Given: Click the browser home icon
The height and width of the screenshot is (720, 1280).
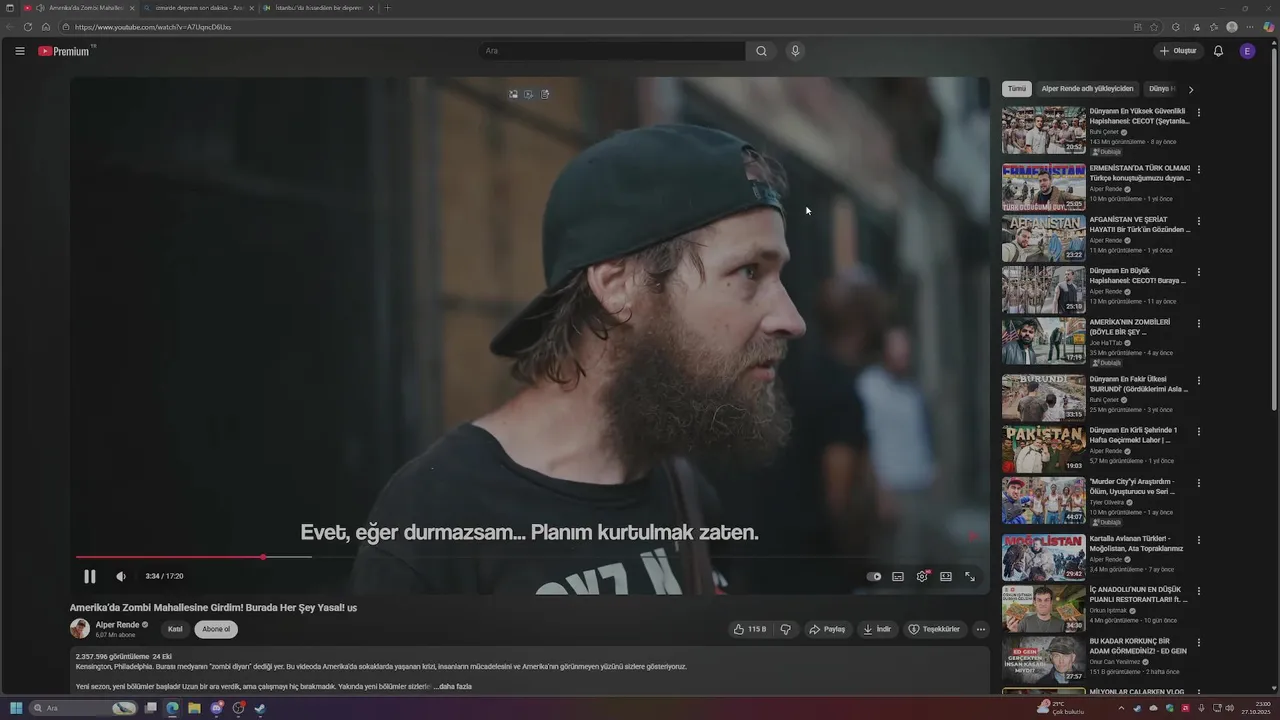Looking at the screenshot, I should (46, 27).
